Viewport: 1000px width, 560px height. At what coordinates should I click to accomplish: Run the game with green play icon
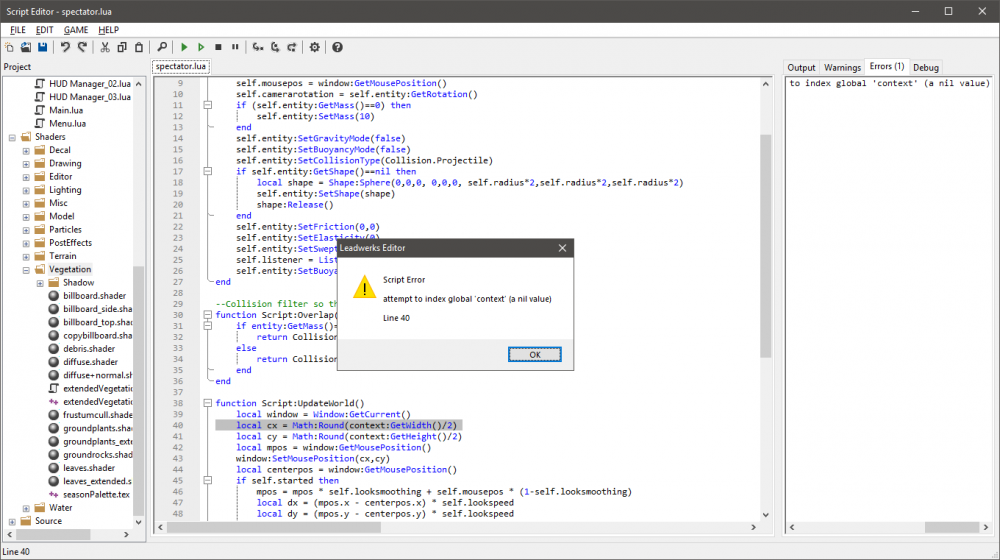click(184, 47)
